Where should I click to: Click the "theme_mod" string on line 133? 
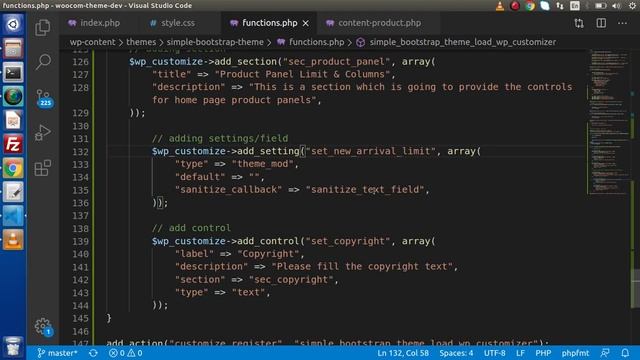tap(263, 164)
